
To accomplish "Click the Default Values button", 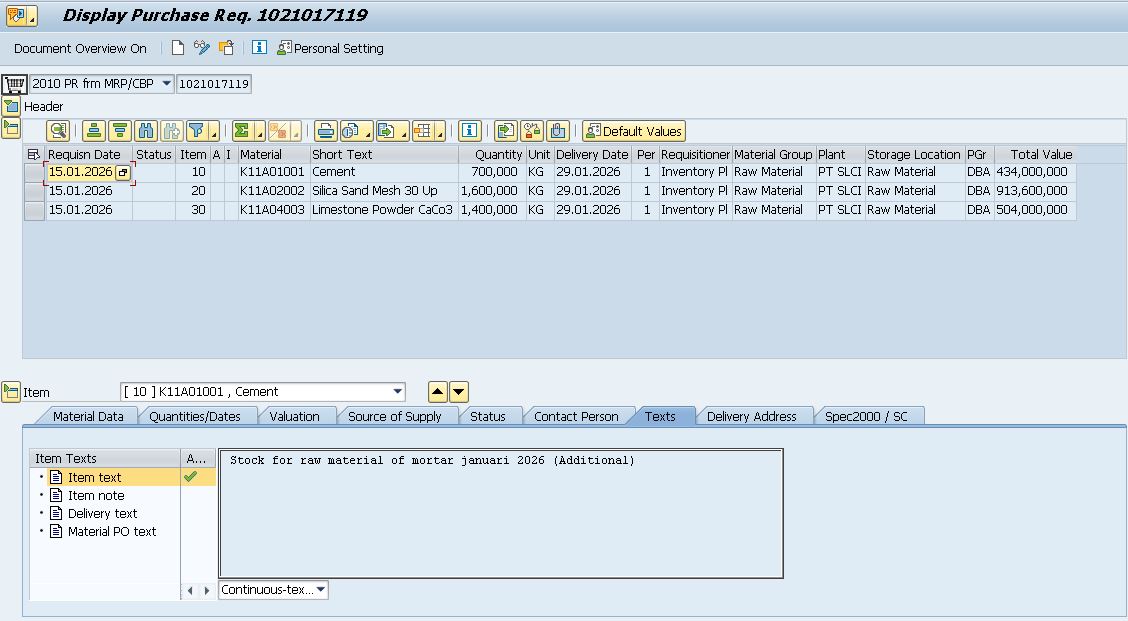I will click(634, 131).
